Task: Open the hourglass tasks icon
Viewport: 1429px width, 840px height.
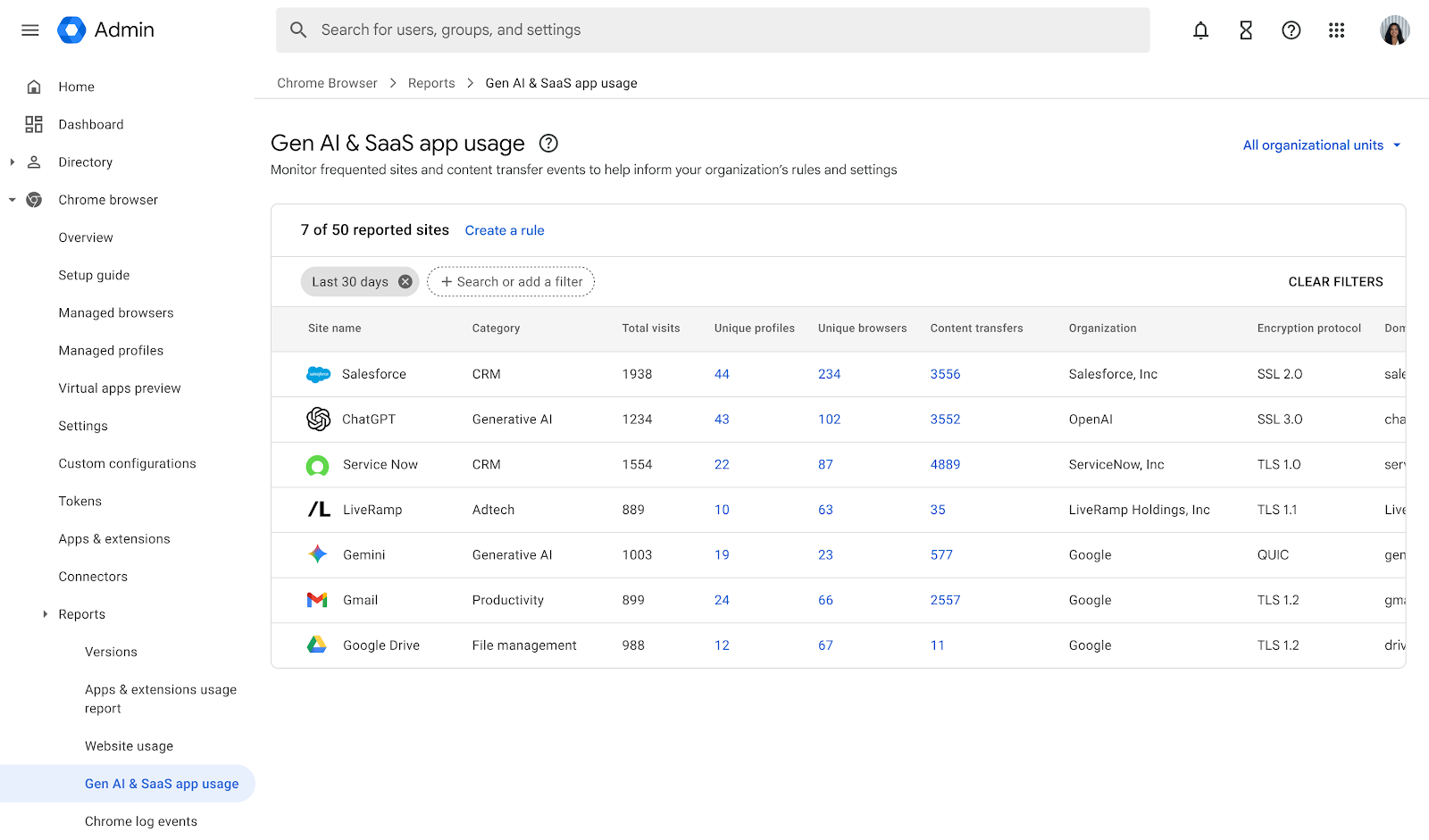Action: click(x=1246, y=30)
